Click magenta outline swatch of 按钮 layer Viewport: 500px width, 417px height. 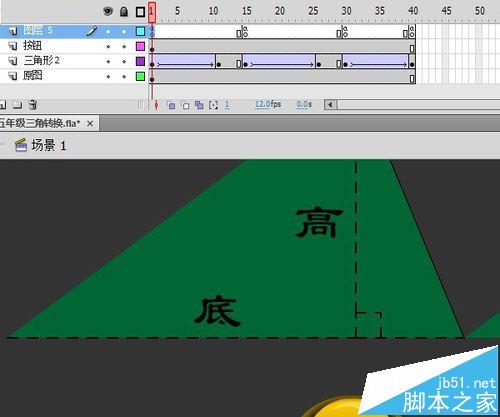tap(140, 46)
